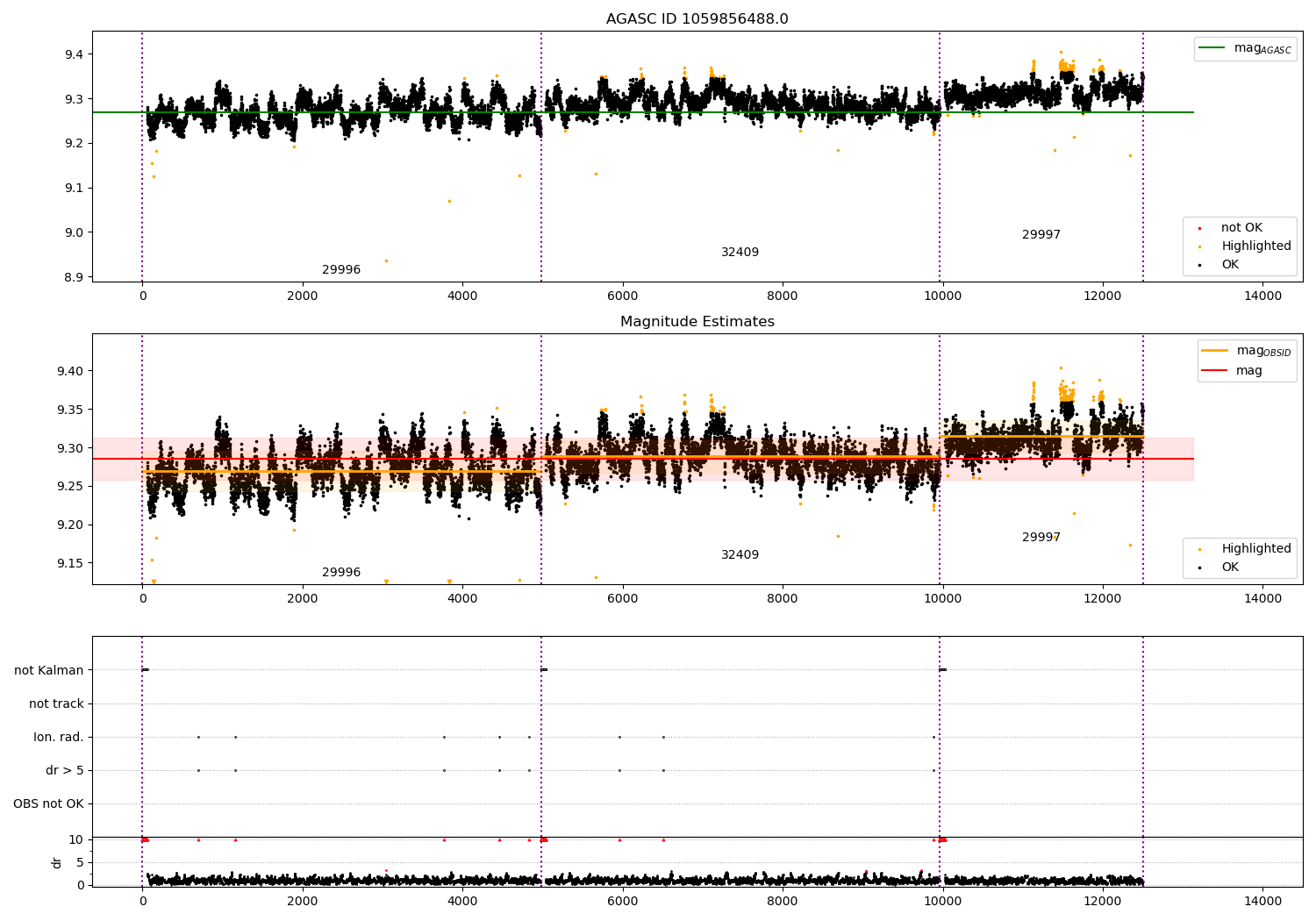Image resolution: width=1316 pixels, height=921 pixels.
Task: Click the 32409 label in Magnitude Estimates plot
Action: click(740, 555)
